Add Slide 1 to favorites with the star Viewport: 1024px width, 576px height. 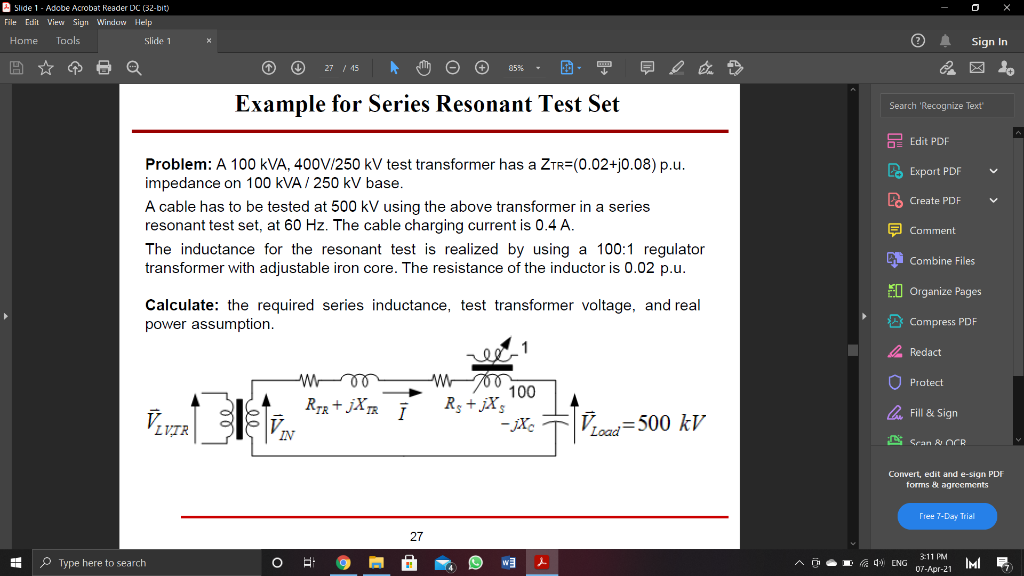(46, 68)
